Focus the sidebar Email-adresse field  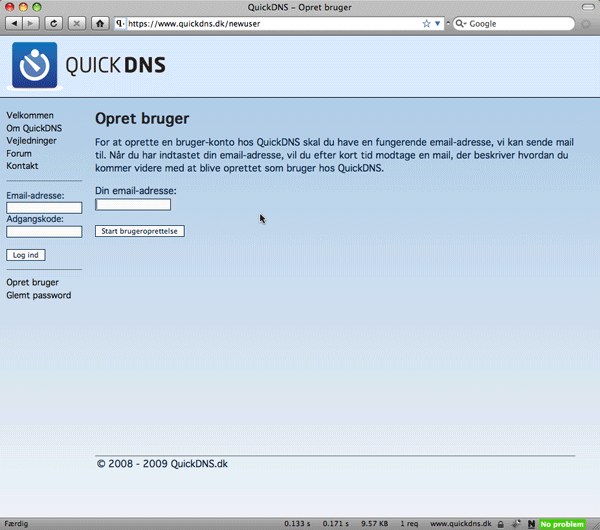44,208
